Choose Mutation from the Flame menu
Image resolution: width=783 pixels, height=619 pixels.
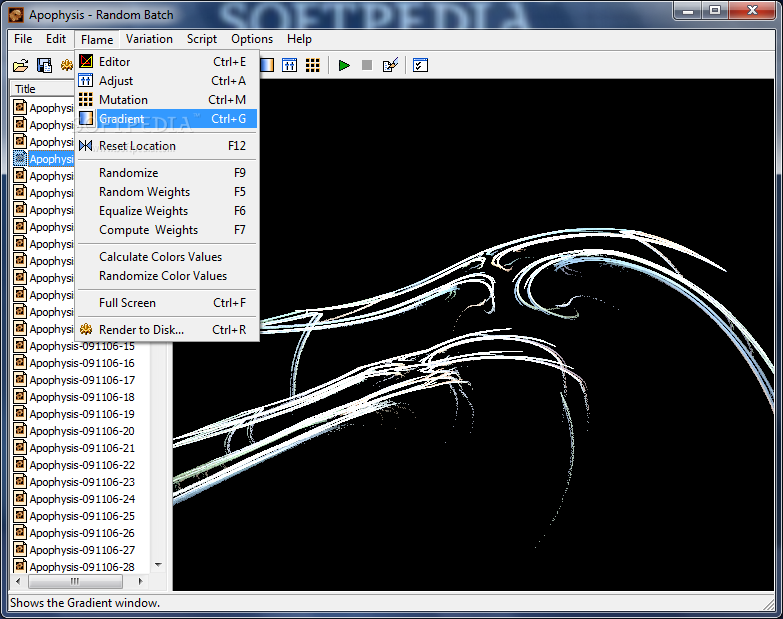coord(167,99)
